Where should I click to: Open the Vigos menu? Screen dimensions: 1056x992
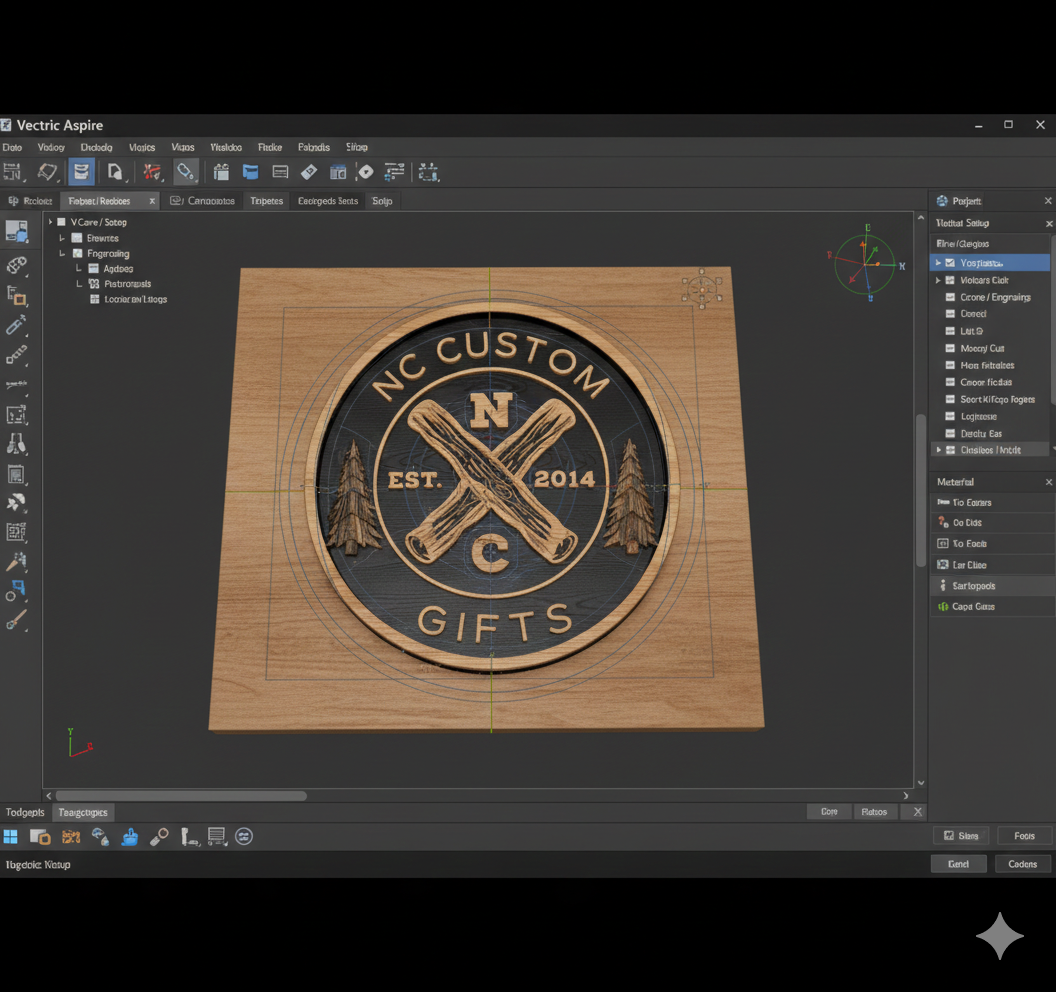tap(183, 147)
